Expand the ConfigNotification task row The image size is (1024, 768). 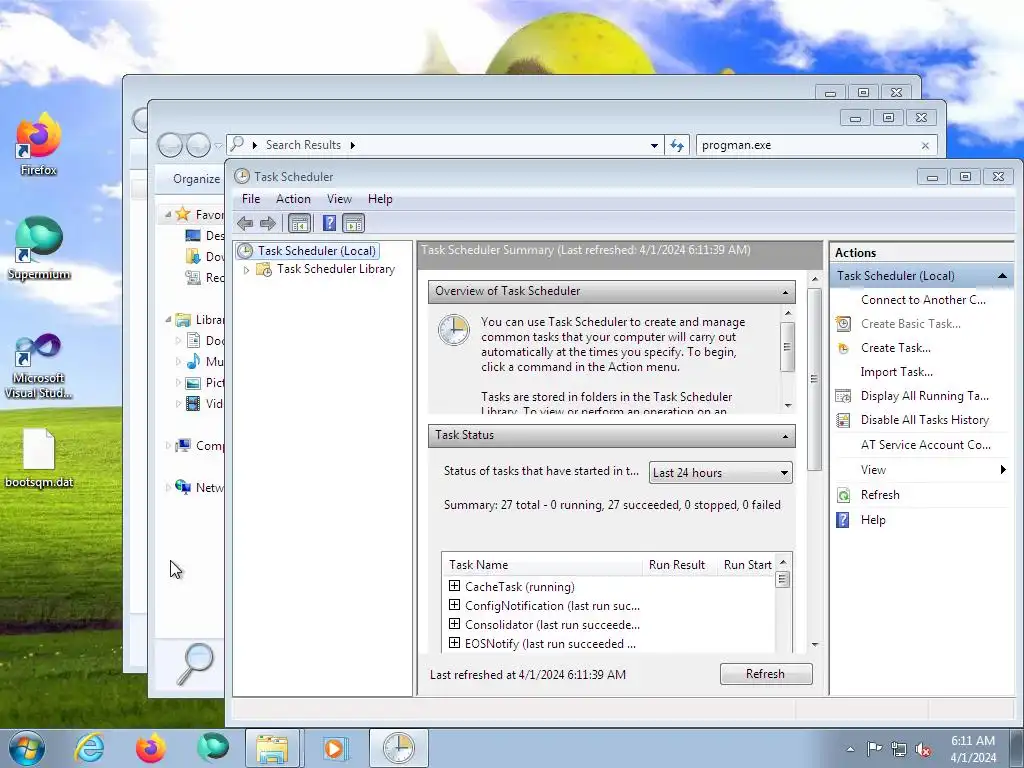455,605
